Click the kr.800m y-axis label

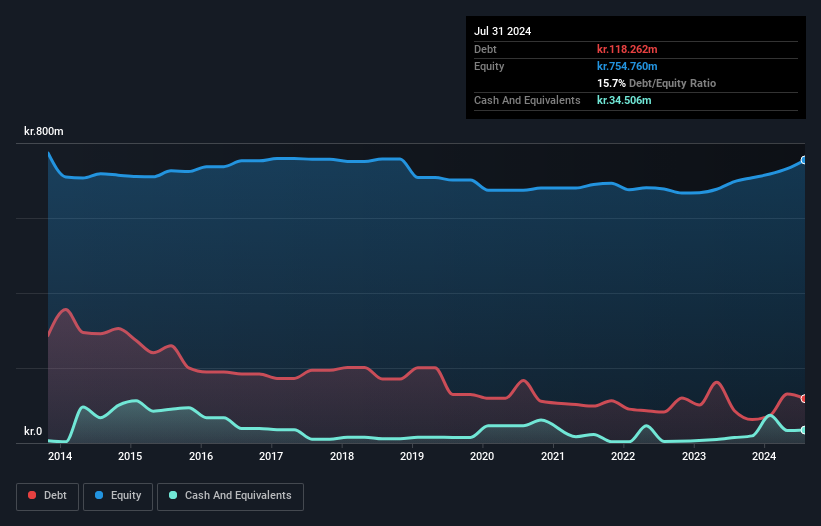coord(43,131)
